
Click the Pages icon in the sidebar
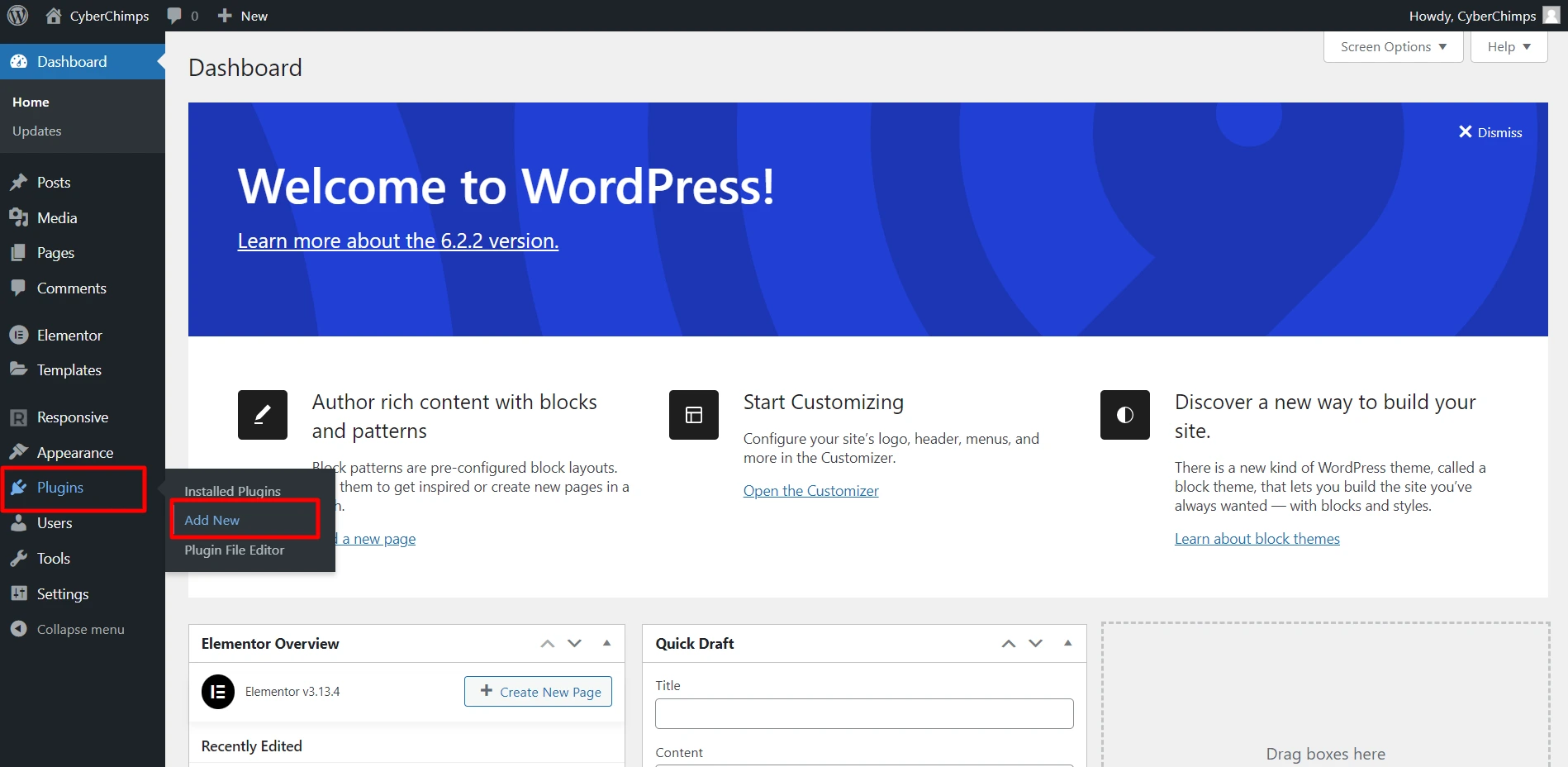[x=19, y=253]
